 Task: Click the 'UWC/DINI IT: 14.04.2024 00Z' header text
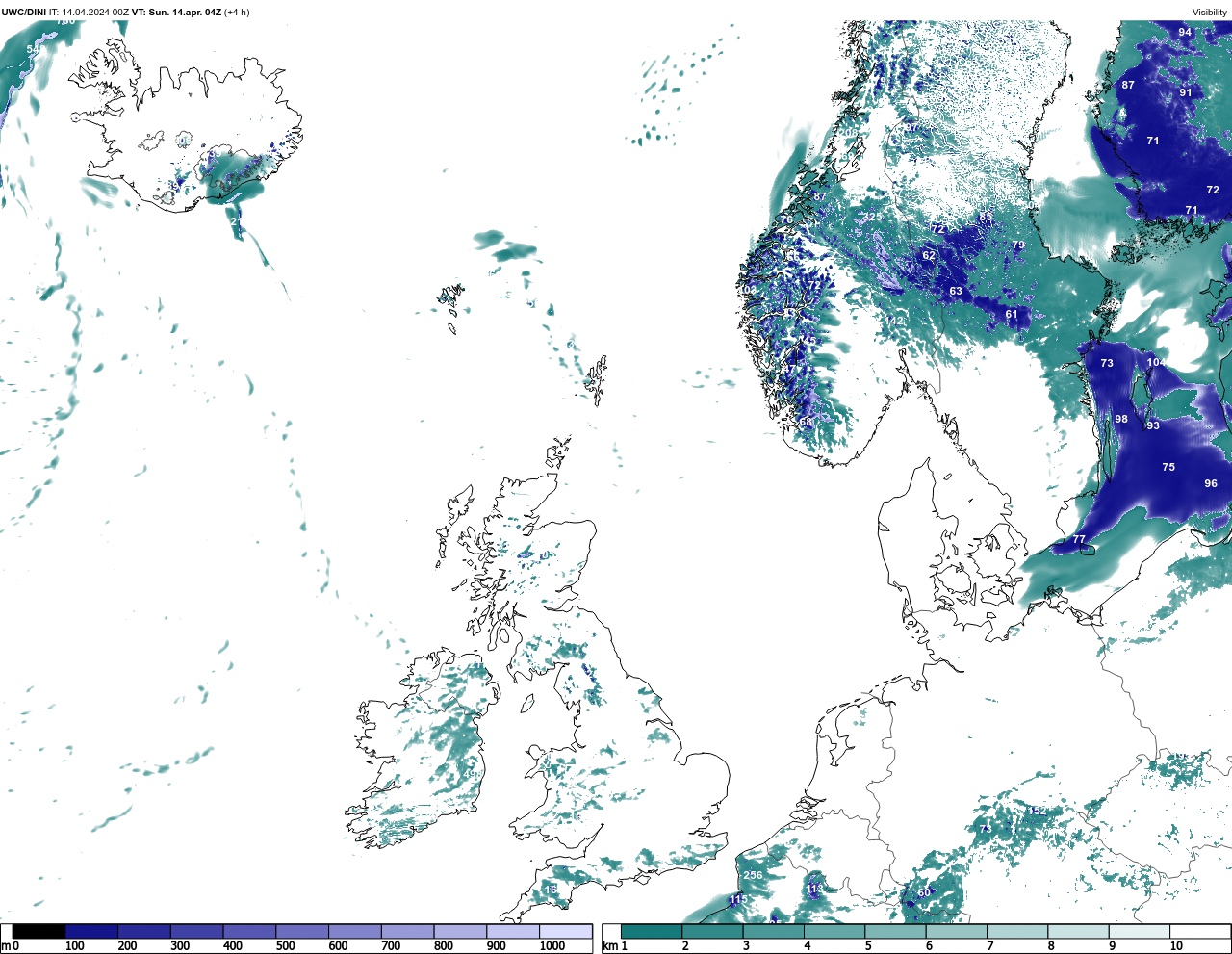pyautogui.click(x=64, y=13)
